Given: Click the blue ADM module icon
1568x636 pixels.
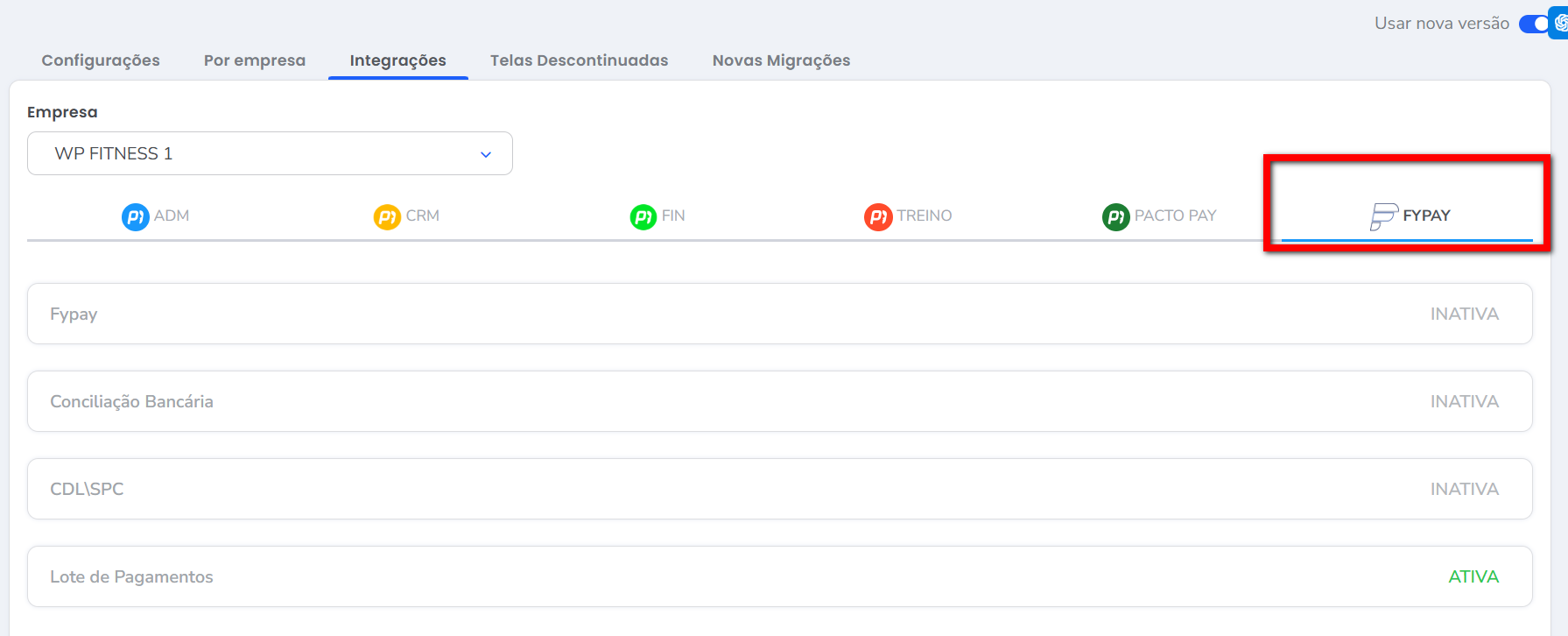Looking at the screenshot, I should point(135,216).
